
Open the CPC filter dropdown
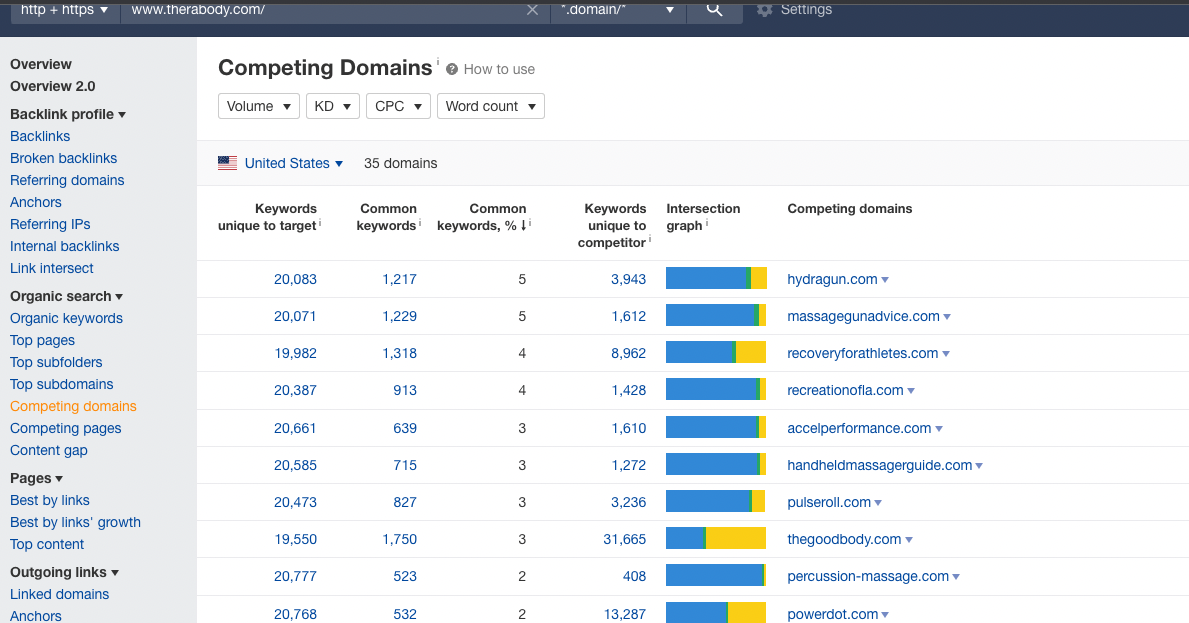pyautogui.click(x=398, y=106)
